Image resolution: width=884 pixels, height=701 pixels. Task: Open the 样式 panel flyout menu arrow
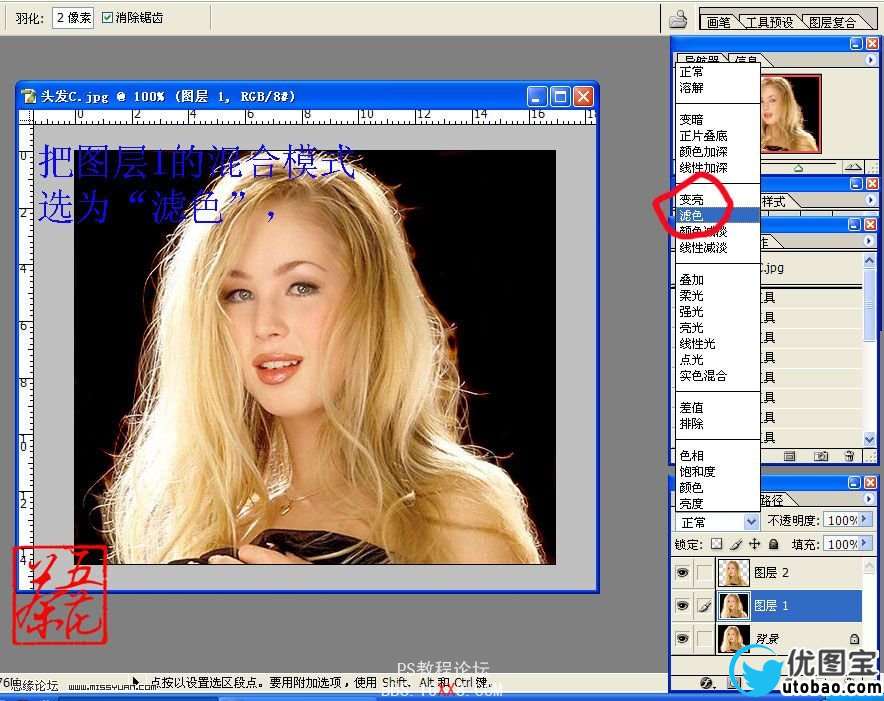coord(870,200)
